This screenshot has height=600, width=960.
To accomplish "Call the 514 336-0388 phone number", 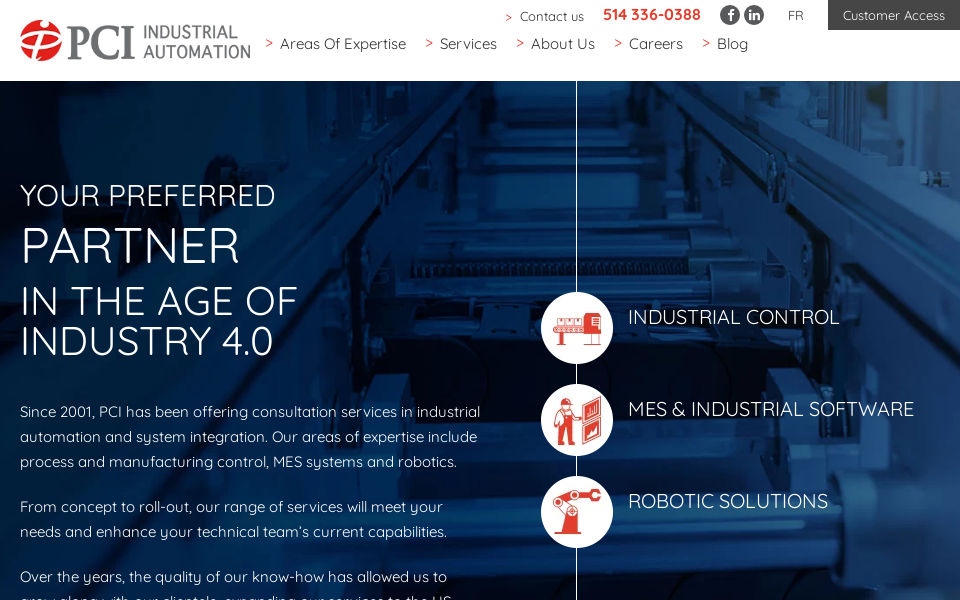I will [x=651, y=15].
